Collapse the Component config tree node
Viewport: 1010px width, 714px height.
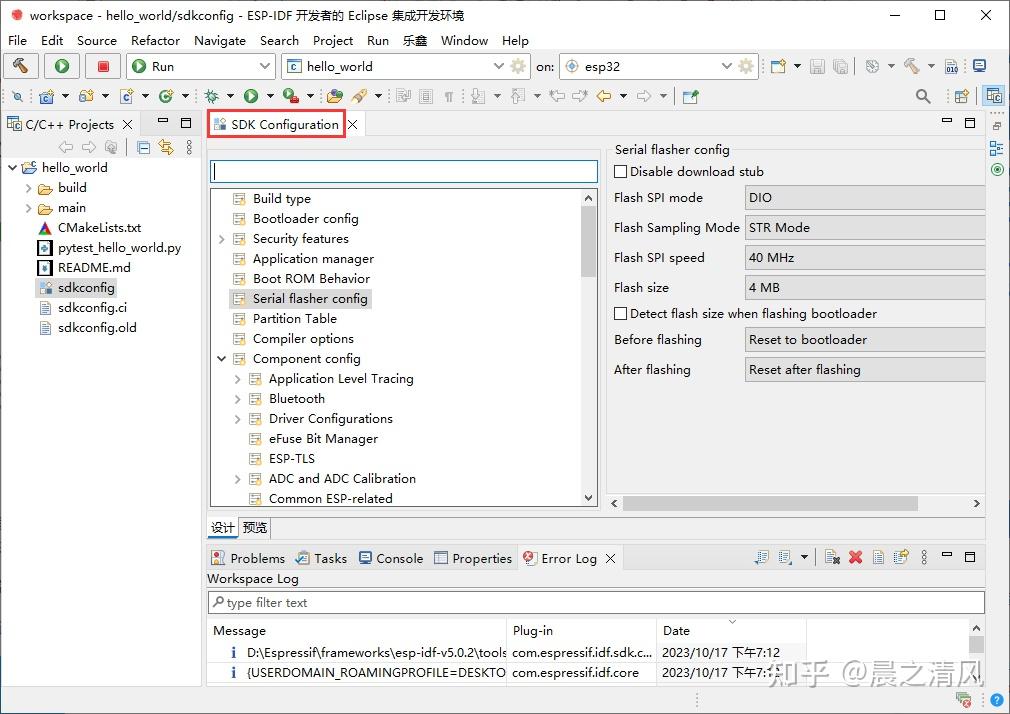tap(221, 358)
